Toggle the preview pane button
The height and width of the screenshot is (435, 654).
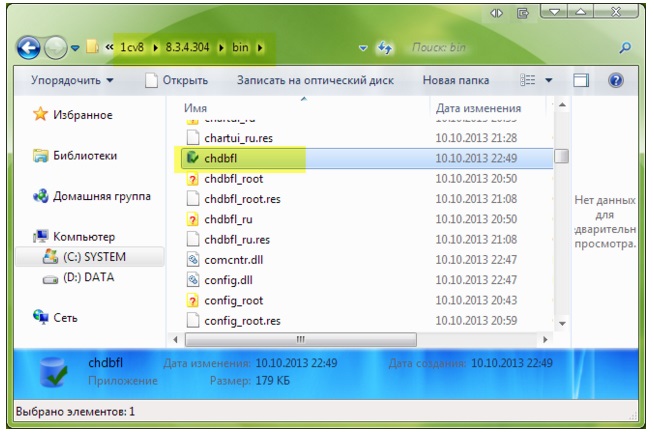tap(581, 80)
